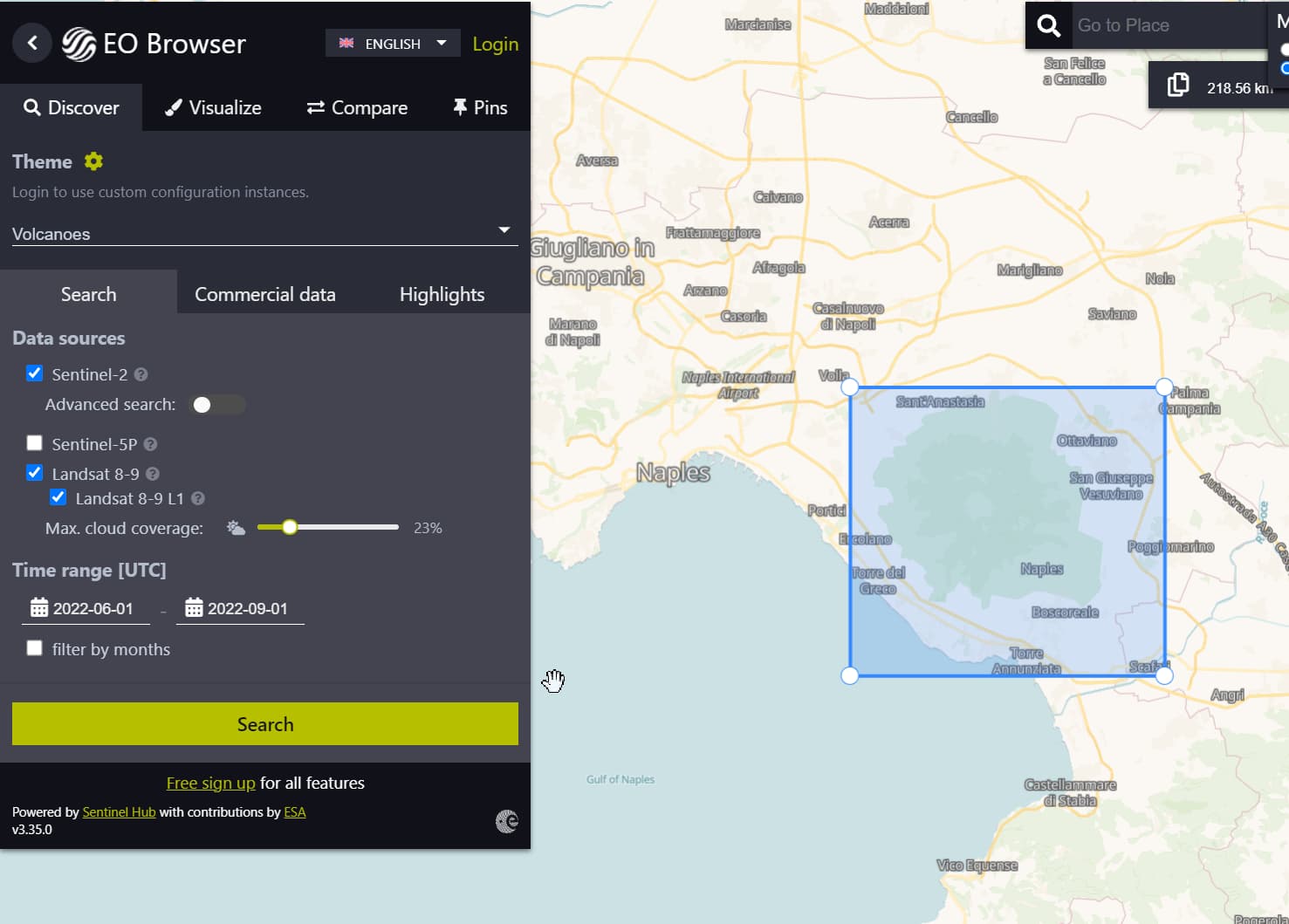The image size is (1289, 924).
Task: Open the Compare tab
Action: 357,107
